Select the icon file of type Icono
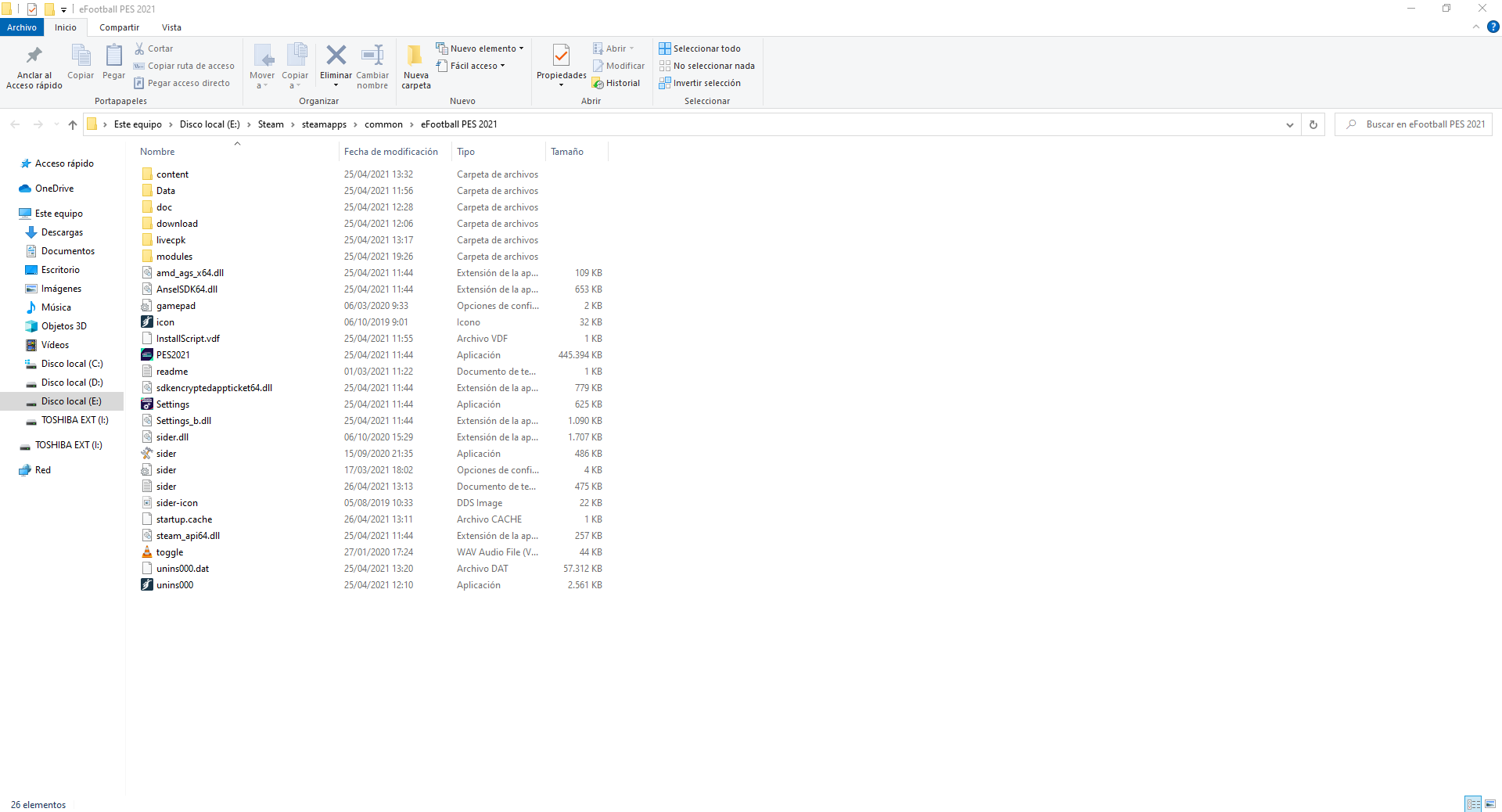The height and width of the screenshot is (812, 1502). click(165, 322)
